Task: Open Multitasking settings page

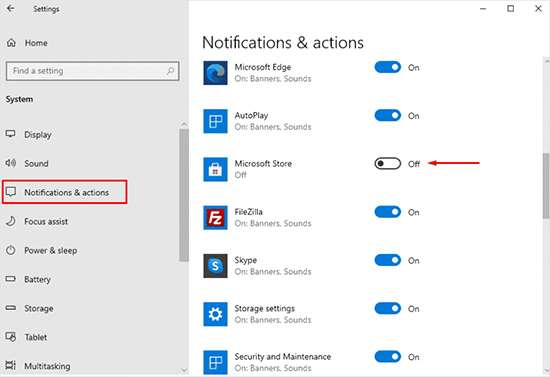Action: (x=47, y=366)
